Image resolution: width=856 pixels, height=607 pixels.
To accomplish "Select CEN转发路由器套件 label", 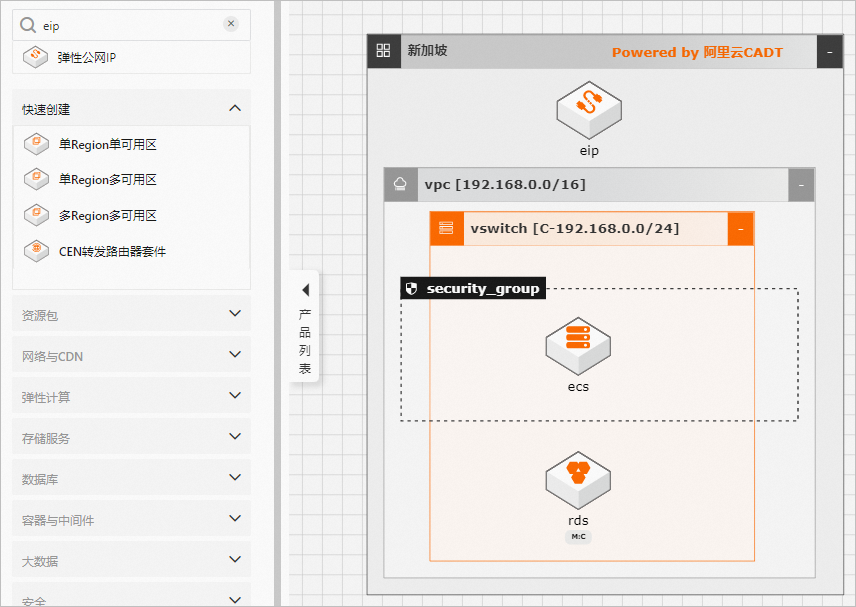I will tap(112, 252).
